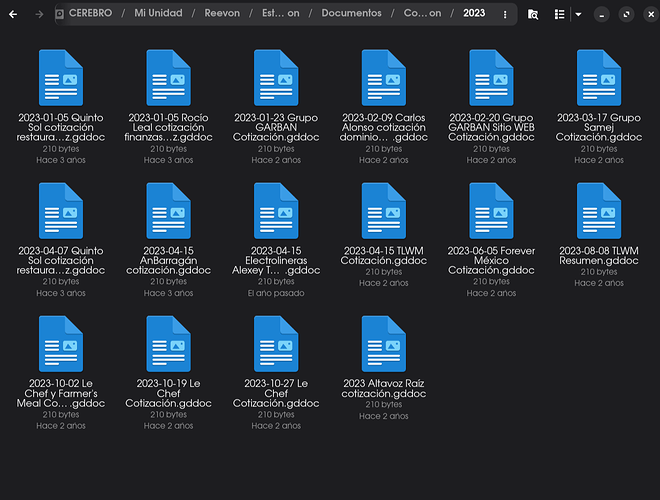Expand the view options dropdown arrow
Viewport: 660px width, 500px height.
(577, 14)
